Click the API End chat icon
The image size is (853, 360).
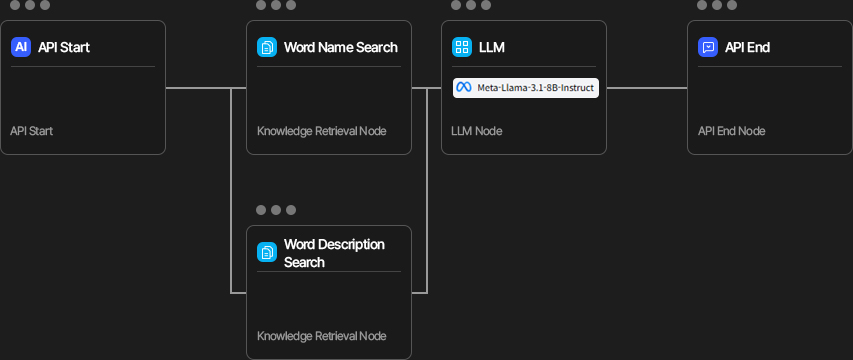pyautogui.click(x=708, y=47)
